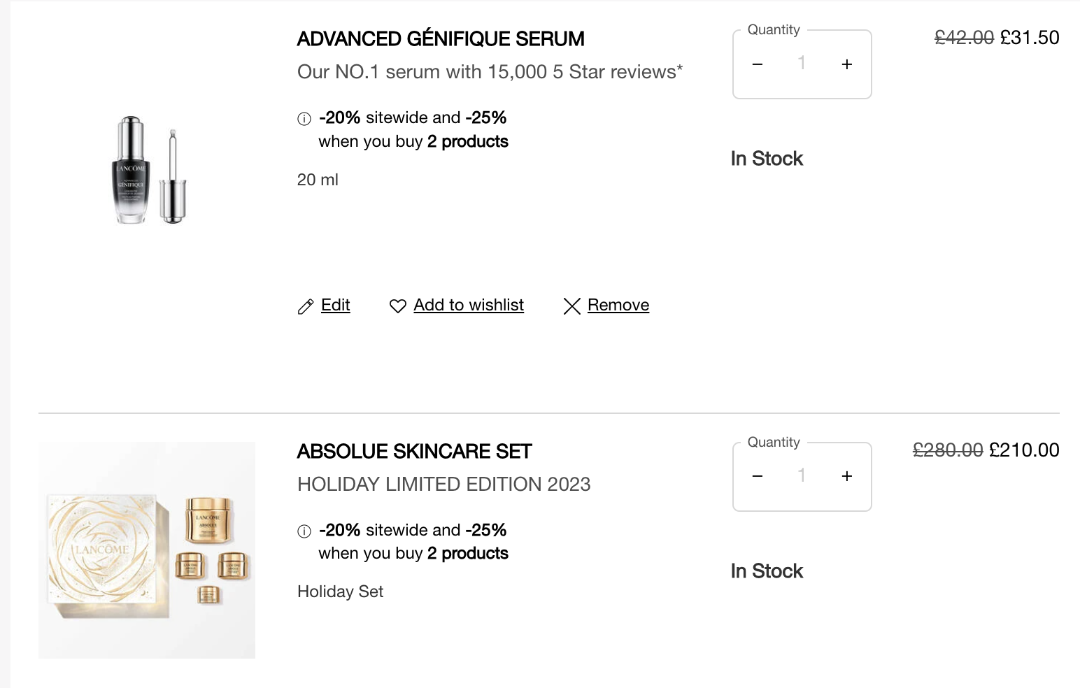Screen dimensions: 1080x688
Task: Click the heart wishlist icon
Action: (x=398, y=306)
